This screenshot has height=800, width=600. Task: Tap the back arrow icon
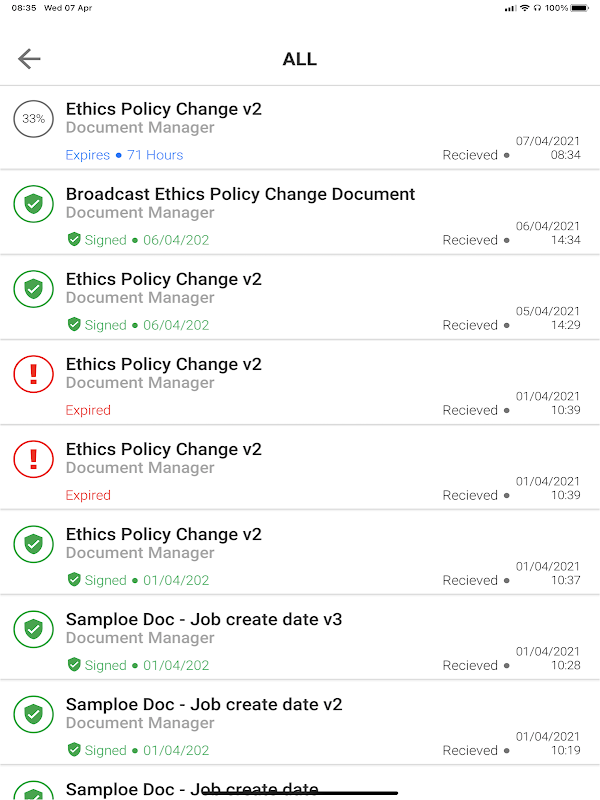click(29, 59)
